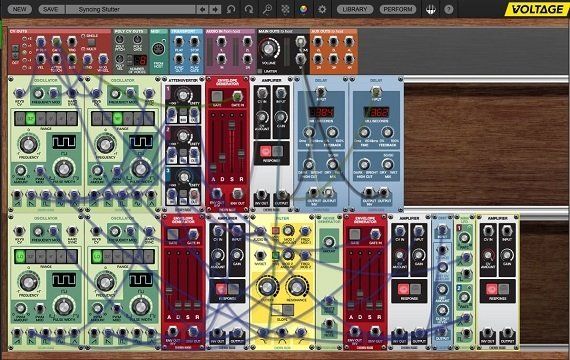Click the 362 milliseconds display on second Delay
This screenshot has width=570, height=360.
tap(376, 112)
